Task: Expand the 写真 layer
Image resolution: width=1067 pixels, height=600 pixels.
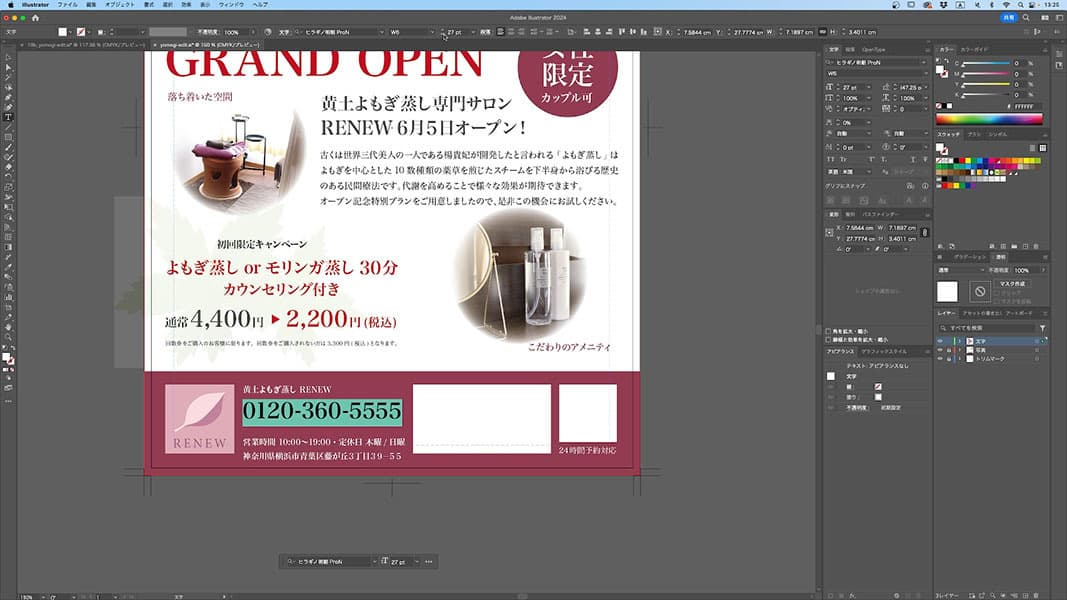Action: pos(958,349)
